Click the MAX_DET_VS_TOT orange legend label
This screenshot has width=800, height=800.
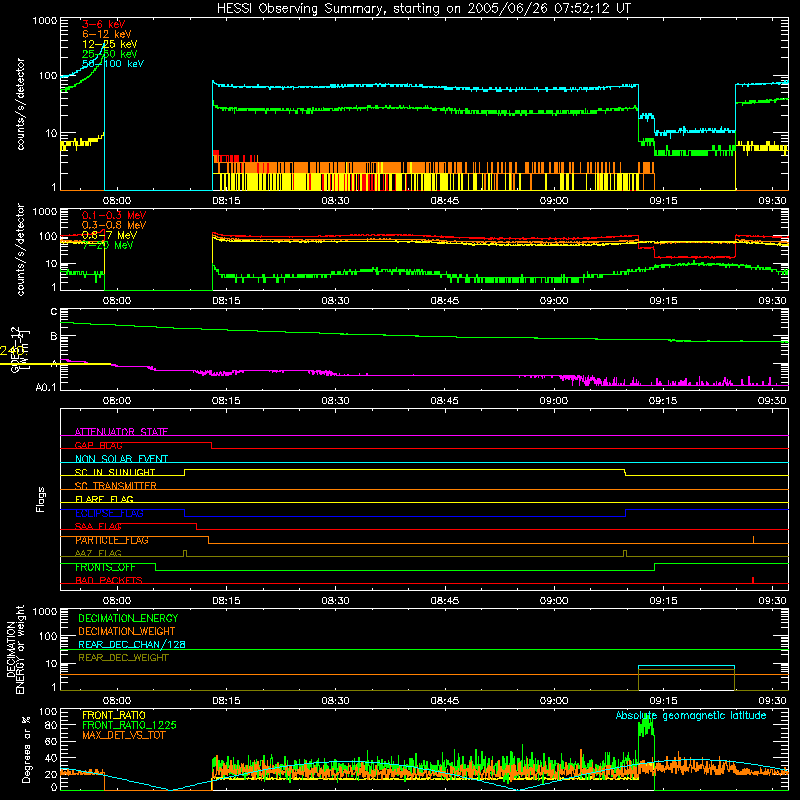pos(123,735)
